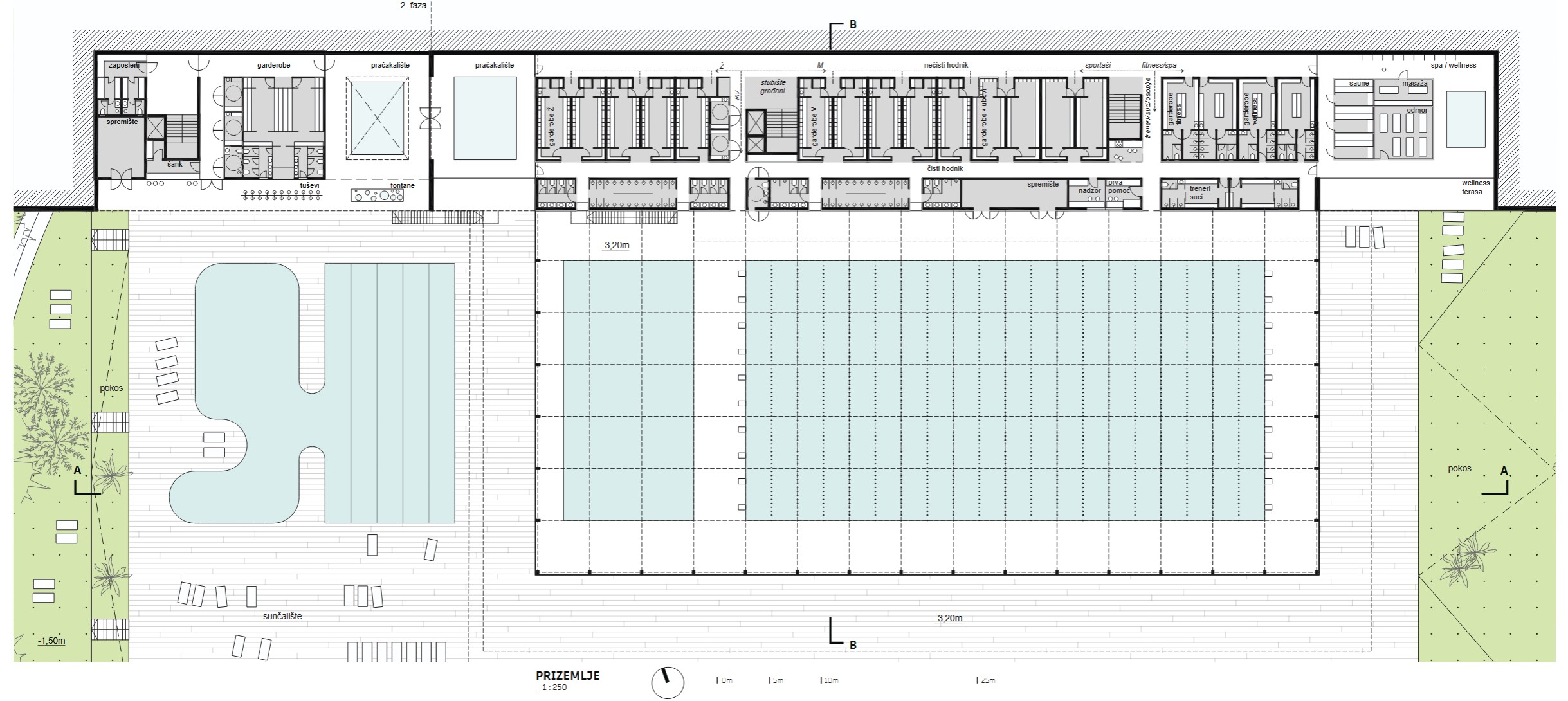This screenshot has height=701, width=1568.
Task: Click the PRIZEMLJE drawing title
Action: pos(567,676)
